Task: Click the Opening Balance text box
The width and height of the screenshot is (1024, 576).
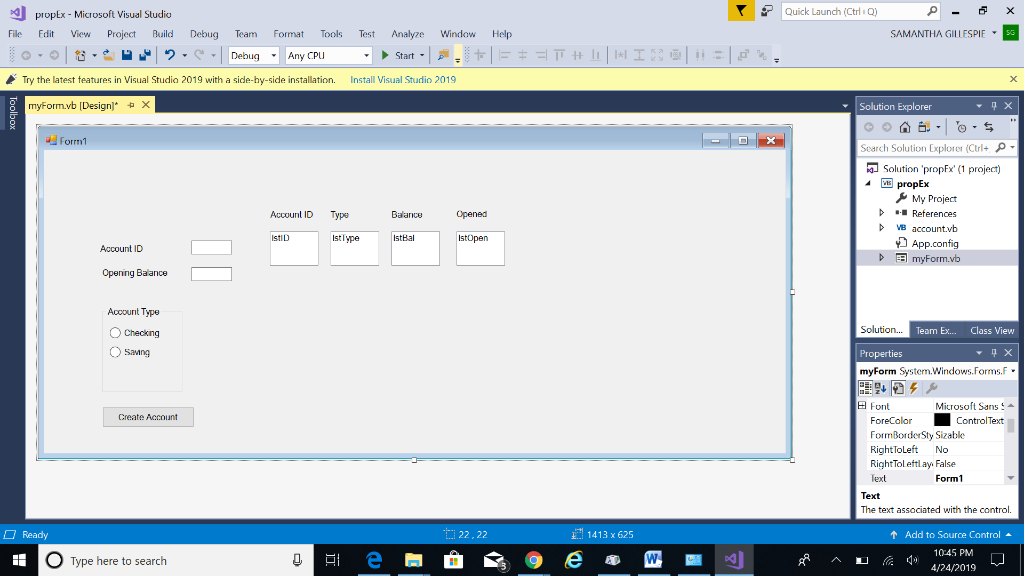Action: pos(212,274)
